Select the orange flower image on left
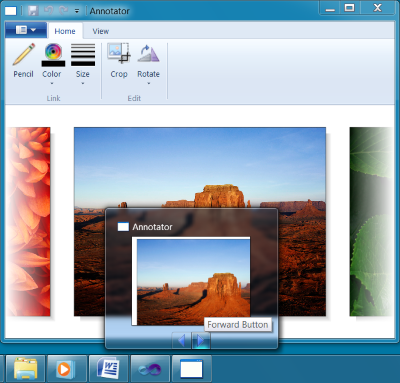The image size is (400, 383). (x=29, y=221)
